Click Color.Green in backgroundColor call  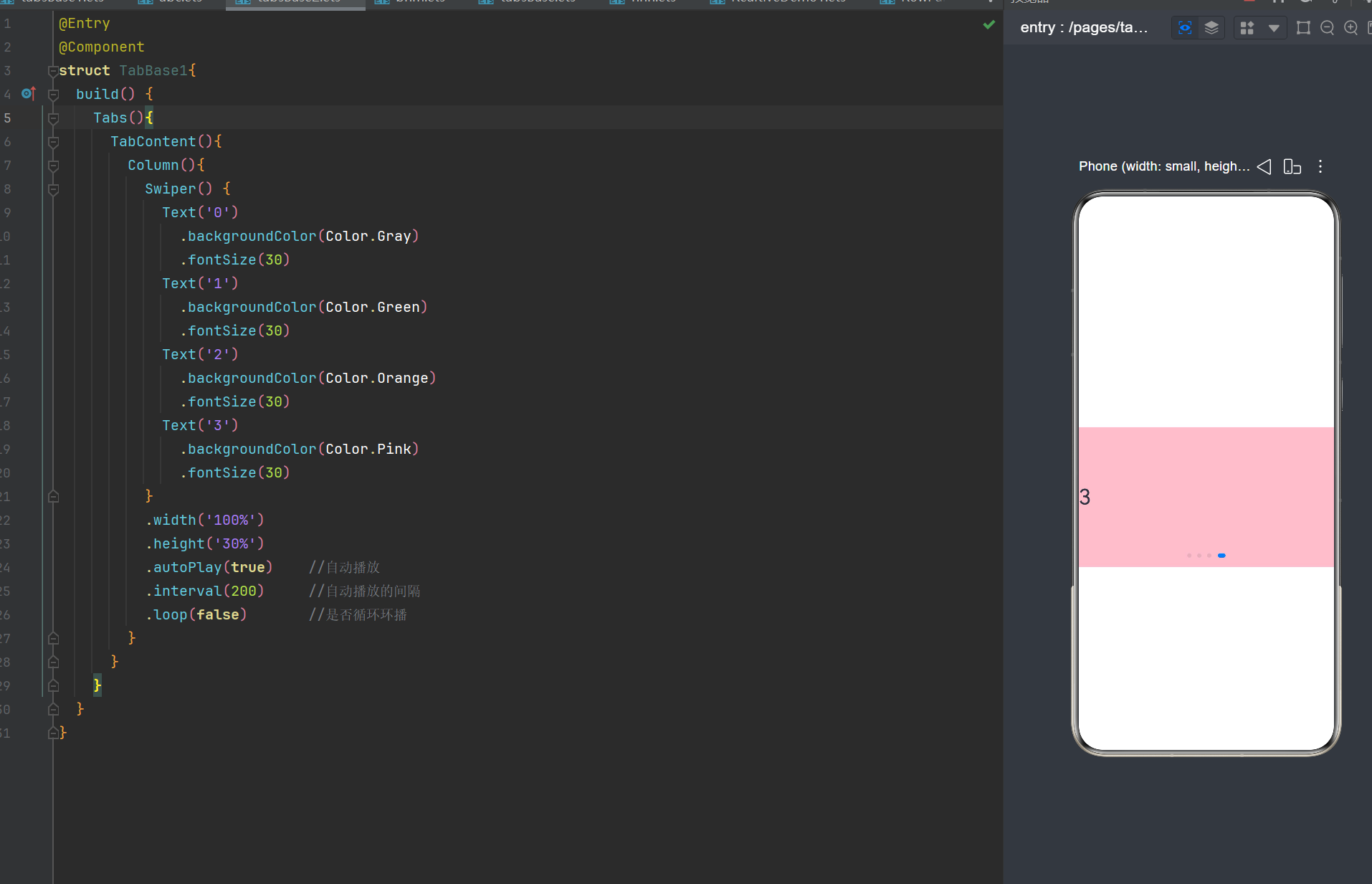tap(373, 307)
